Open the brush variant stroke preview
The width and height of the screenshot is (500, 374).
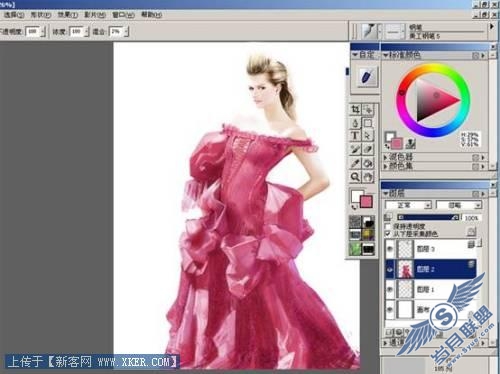coord(395,31)
